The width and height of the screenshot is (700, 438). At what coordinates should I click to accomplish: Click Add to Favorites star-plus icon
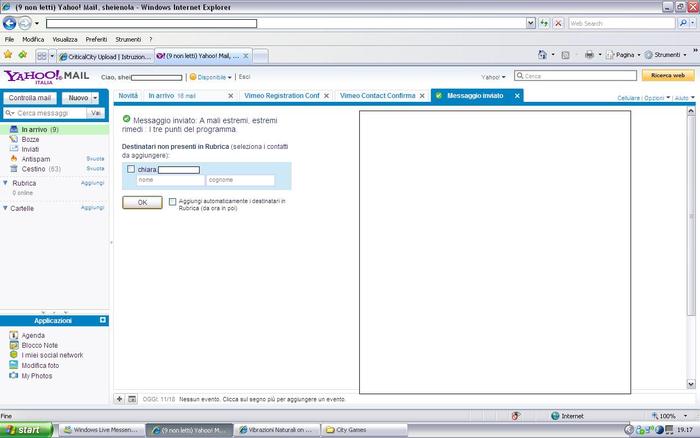point(23,55)
